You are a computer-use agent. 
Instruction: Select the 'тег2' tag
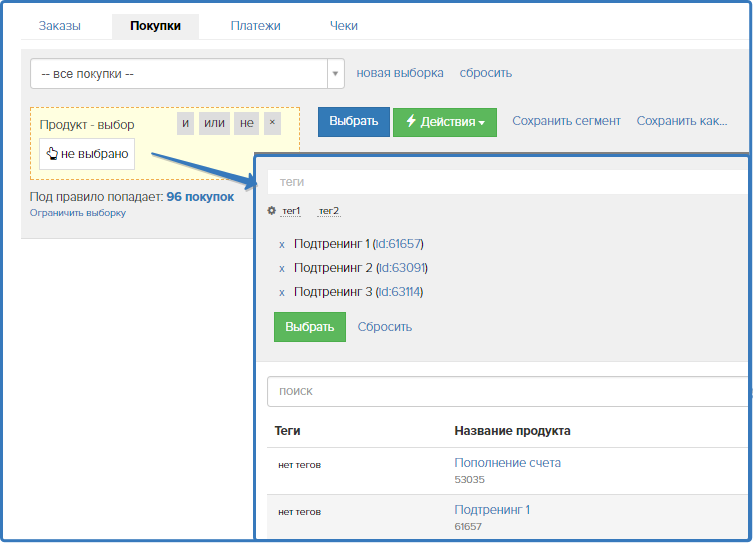click(329, 211)
